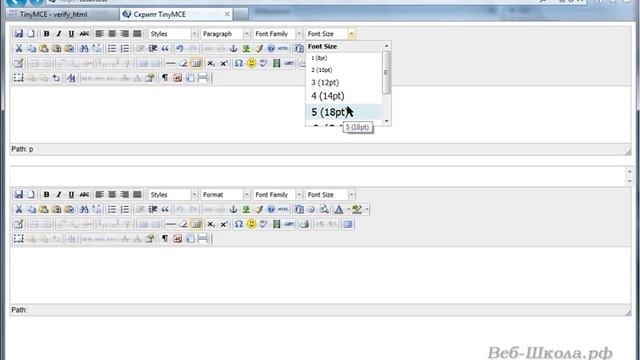Click the Copy icon in the upper editor
The height and width of the screenshot is (360, 640).
click(31, 49)
